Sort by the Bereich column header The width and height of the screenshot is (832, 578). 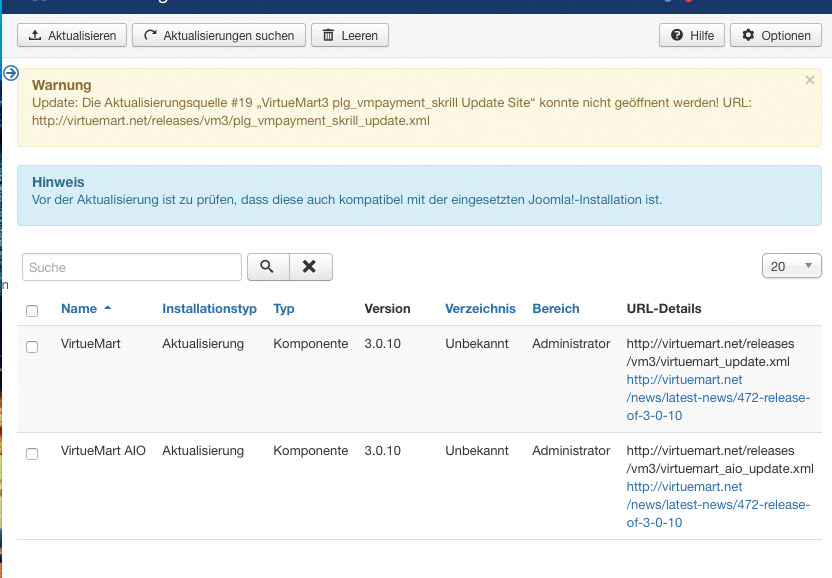[x=555, y=309]
